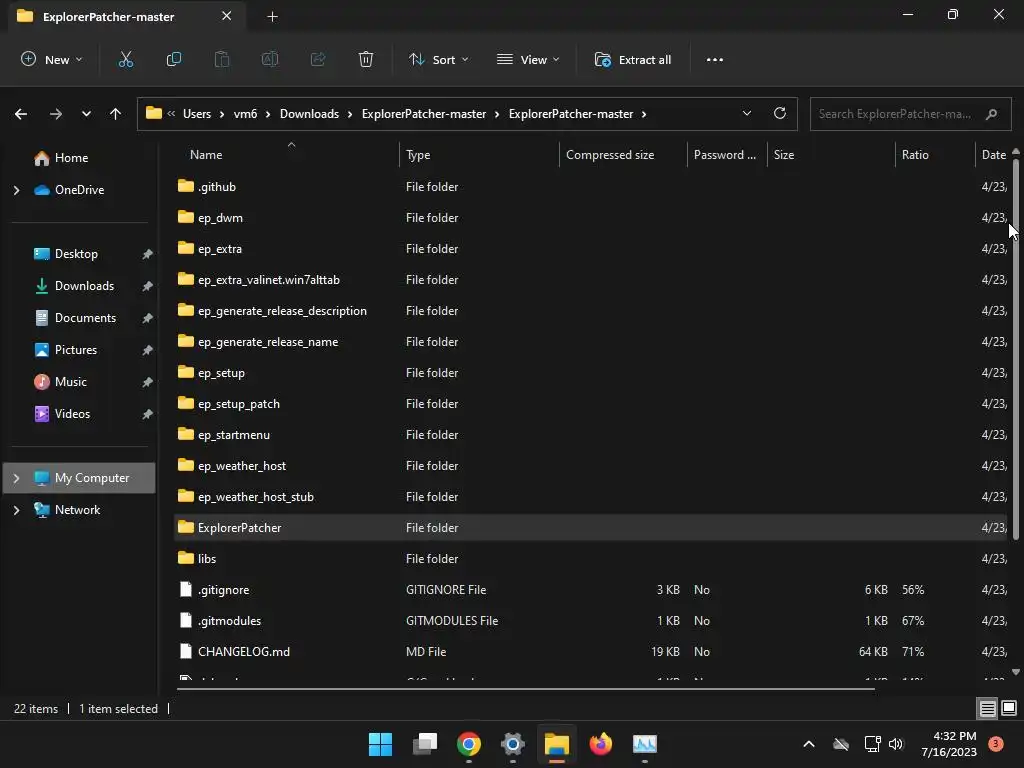Click the Share icon in toolbar

click(318, 59)
